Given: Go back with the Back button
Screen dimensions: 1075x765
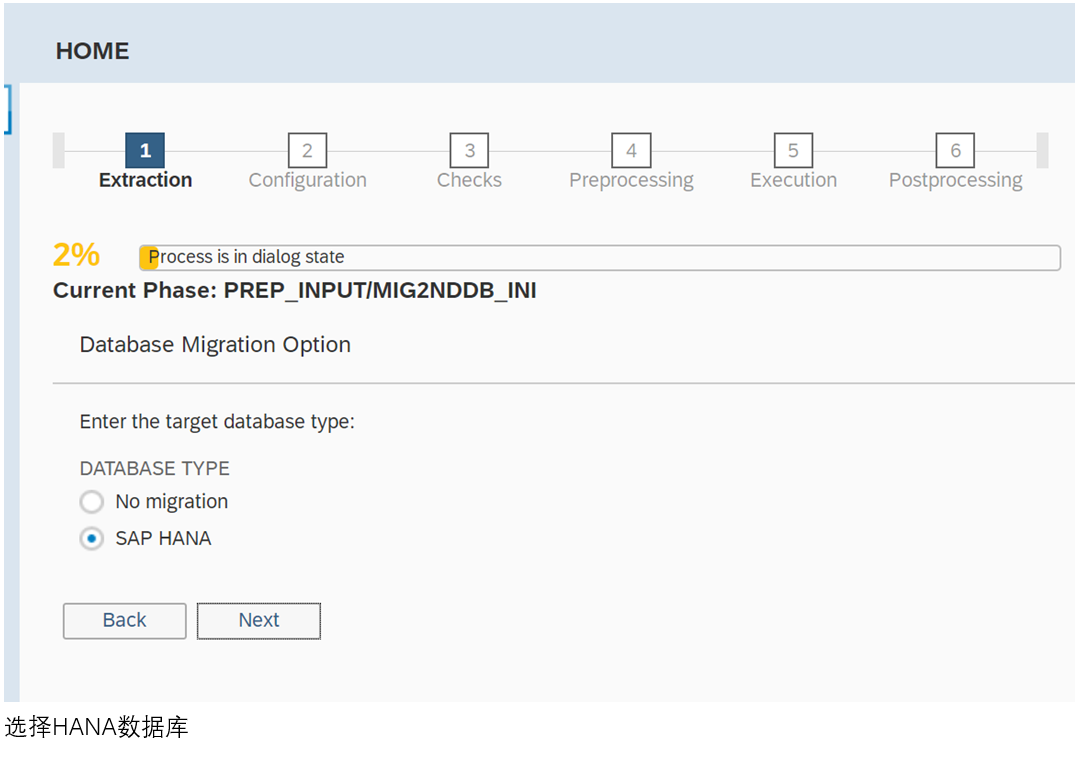Looking at the screenshot, I should (125, 621).
